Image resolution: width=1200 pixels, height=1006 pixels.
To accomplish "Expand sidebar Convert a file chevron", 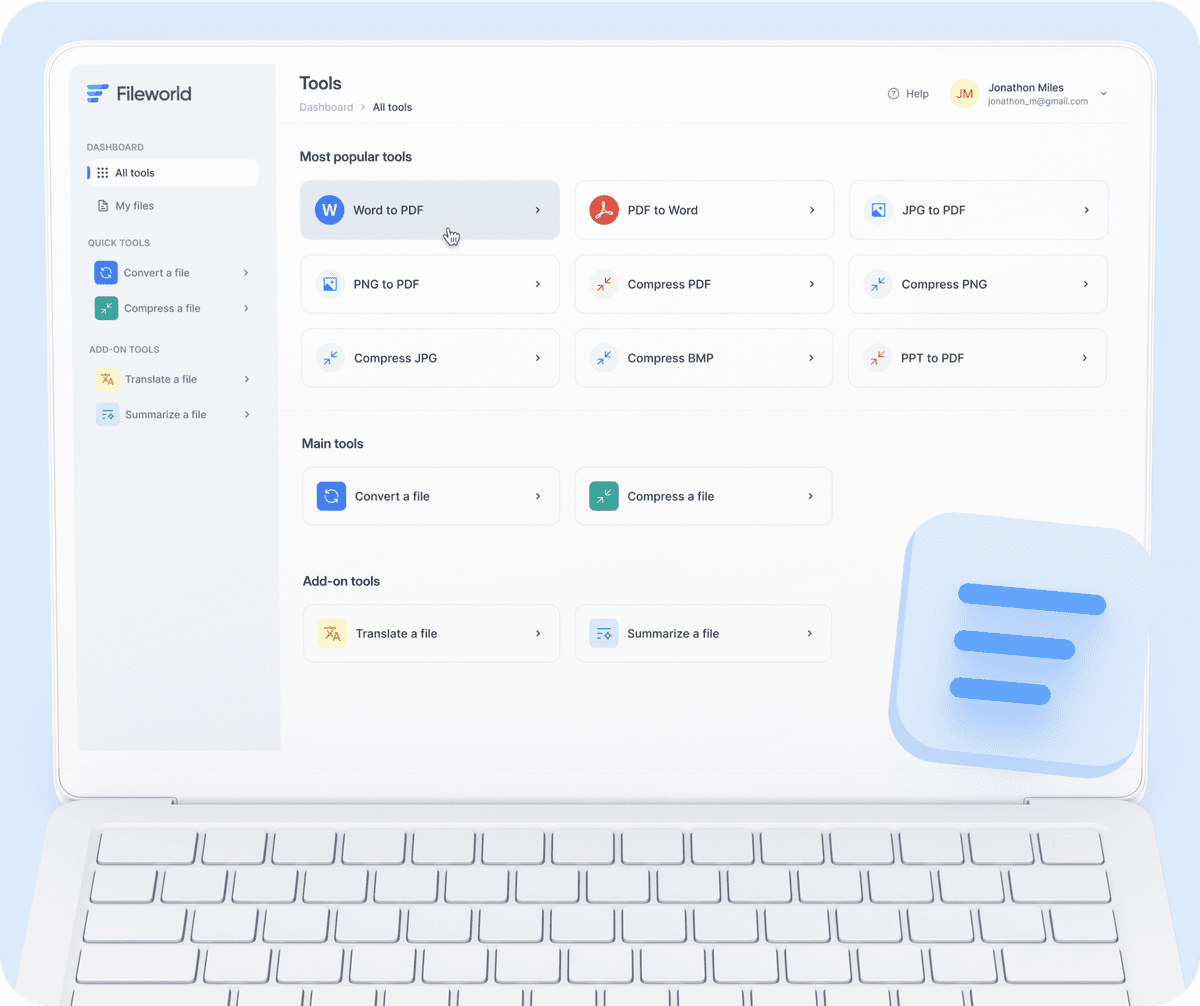I will pyautogui.click(x=246, y=273).
